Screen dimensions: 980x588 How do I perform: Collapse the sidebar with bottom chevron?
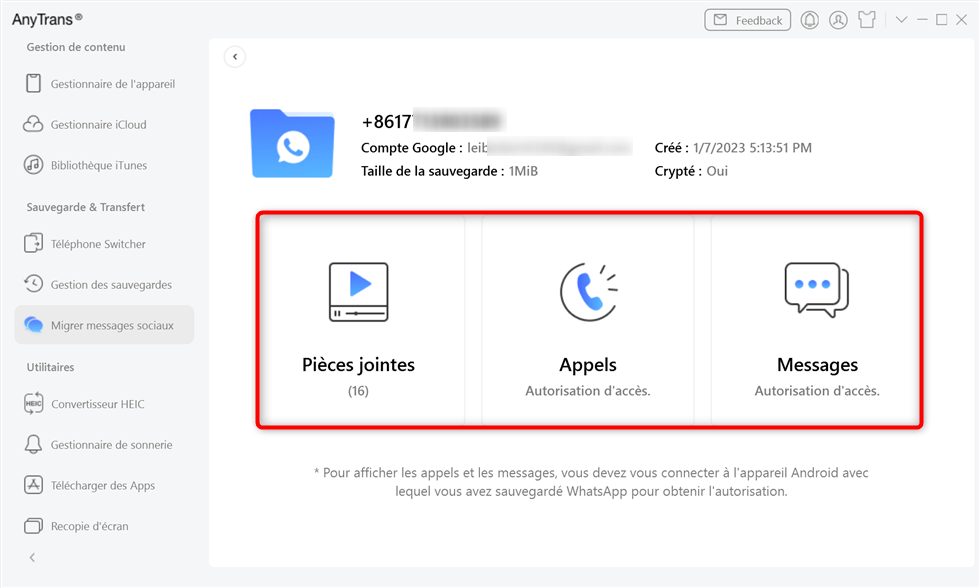pos(32,557)
